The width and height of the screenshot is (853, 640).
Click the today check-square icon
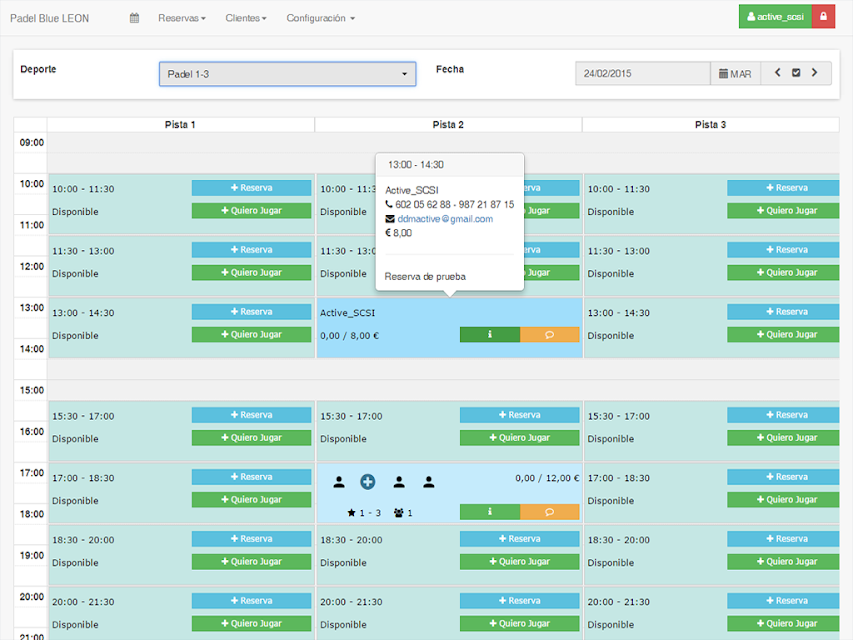[x=796, y=73]
